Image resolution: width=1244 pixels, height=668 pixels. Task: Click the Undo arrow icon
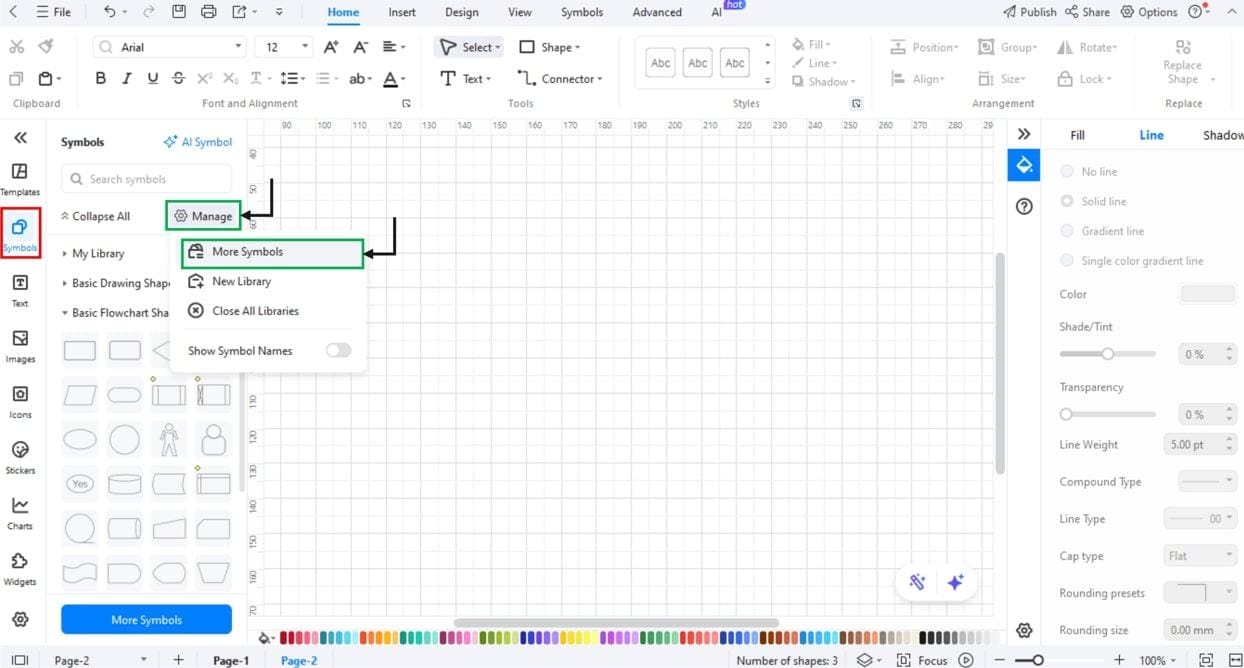tap(110, 12)
